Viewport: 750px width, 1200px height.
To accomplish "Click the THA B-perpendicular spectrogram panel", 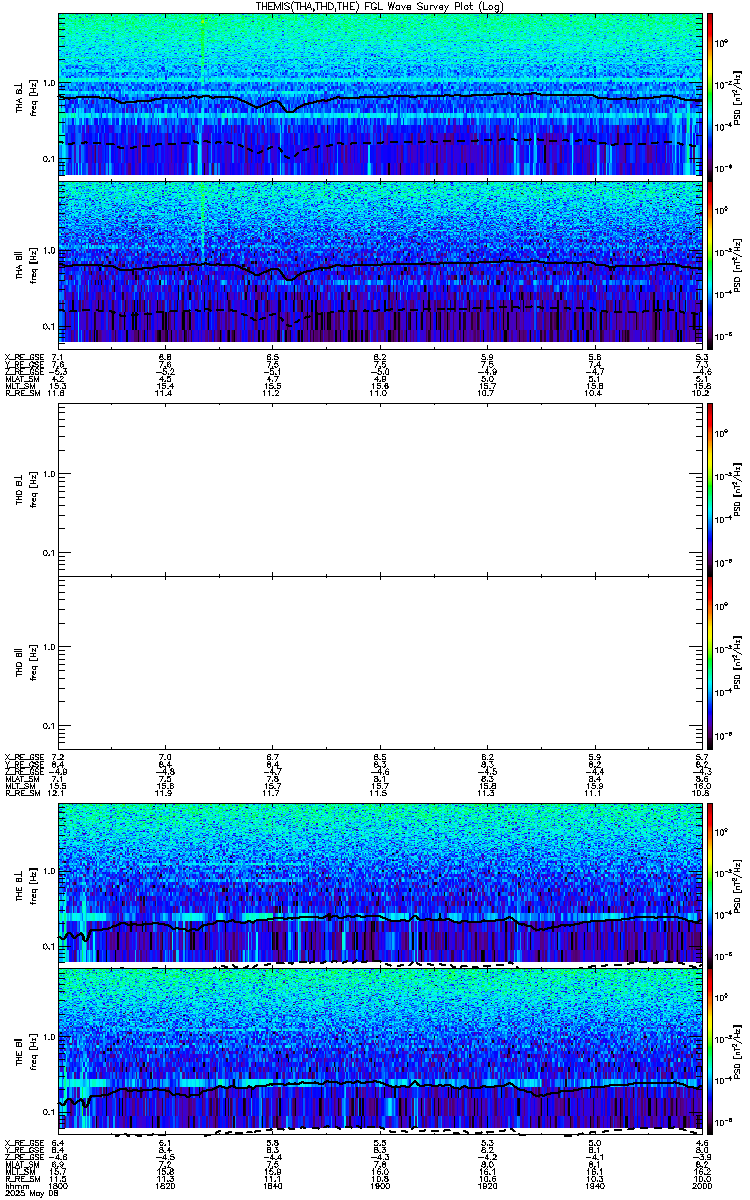I will point(380,95).
